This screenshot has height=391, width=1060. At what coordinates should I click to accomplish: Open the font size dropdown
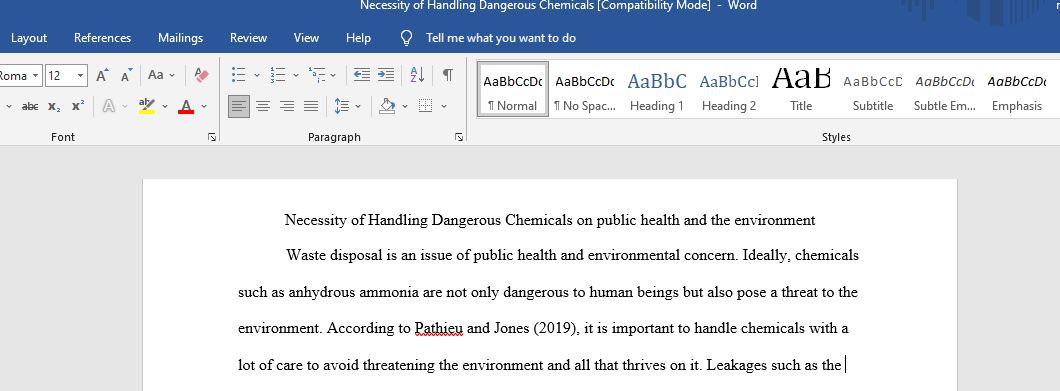(x=80, y=75)
